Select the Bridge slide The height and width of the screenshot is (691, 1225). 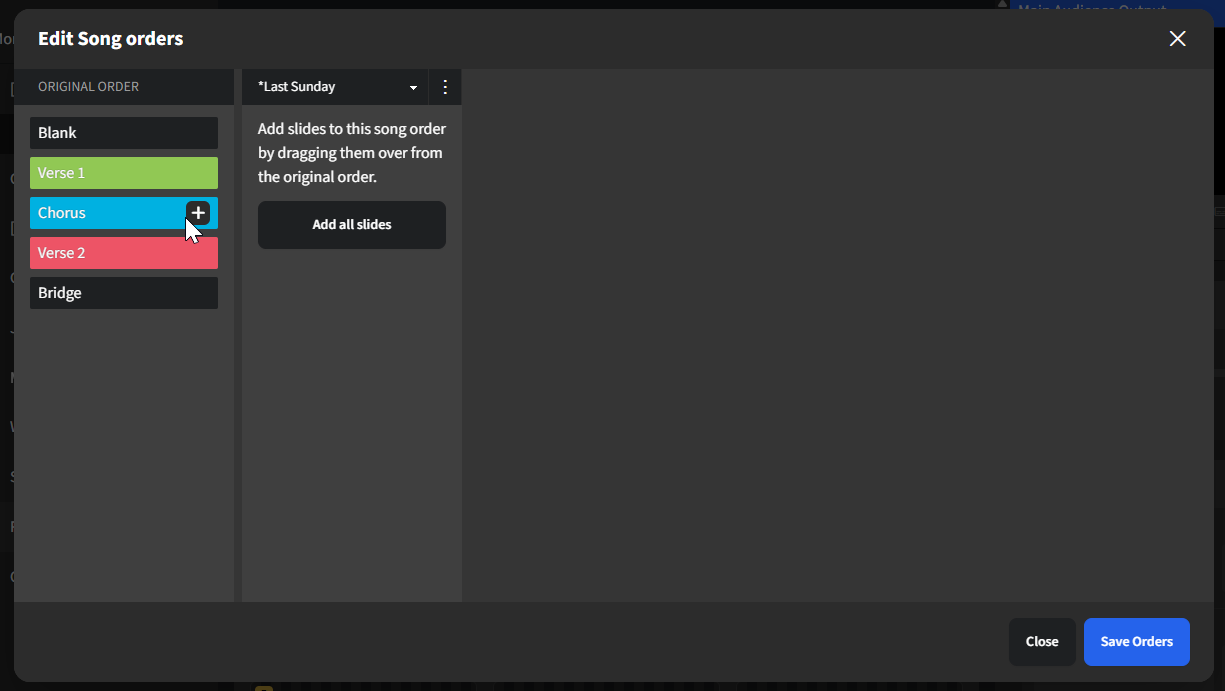(123, 292)
